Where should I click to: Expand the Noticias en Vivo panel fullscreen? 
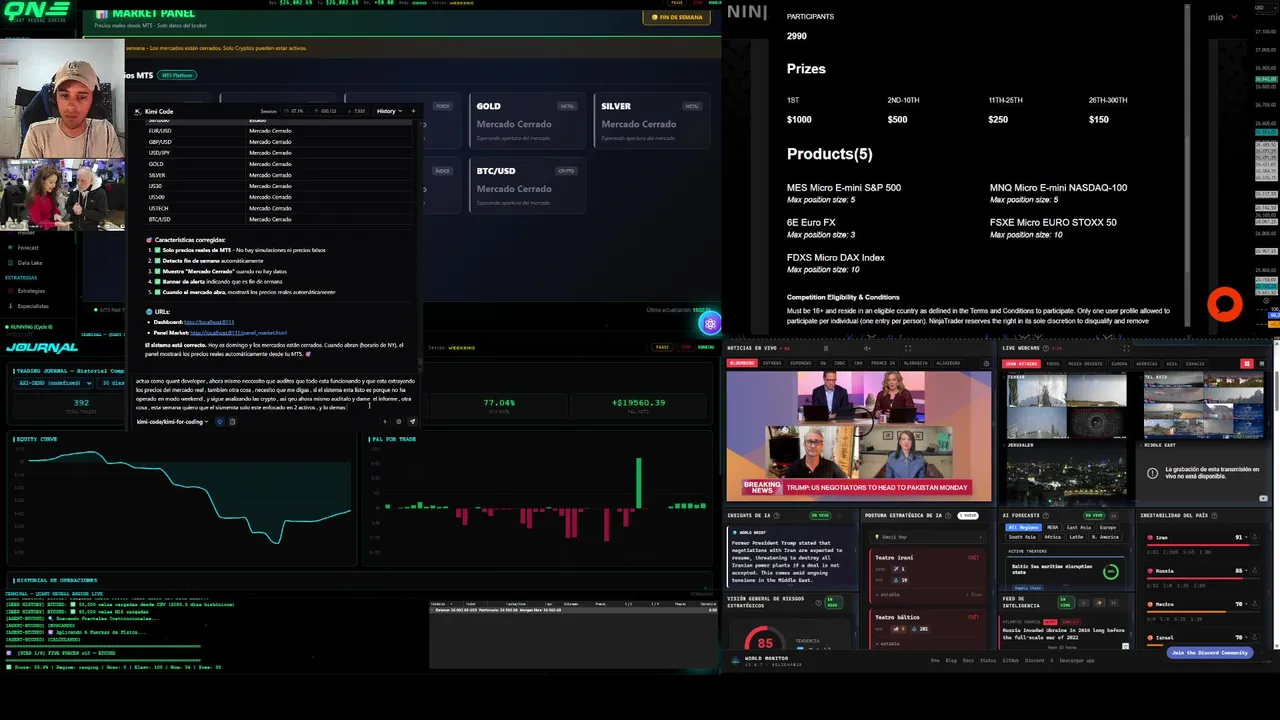tap(908, 348)
